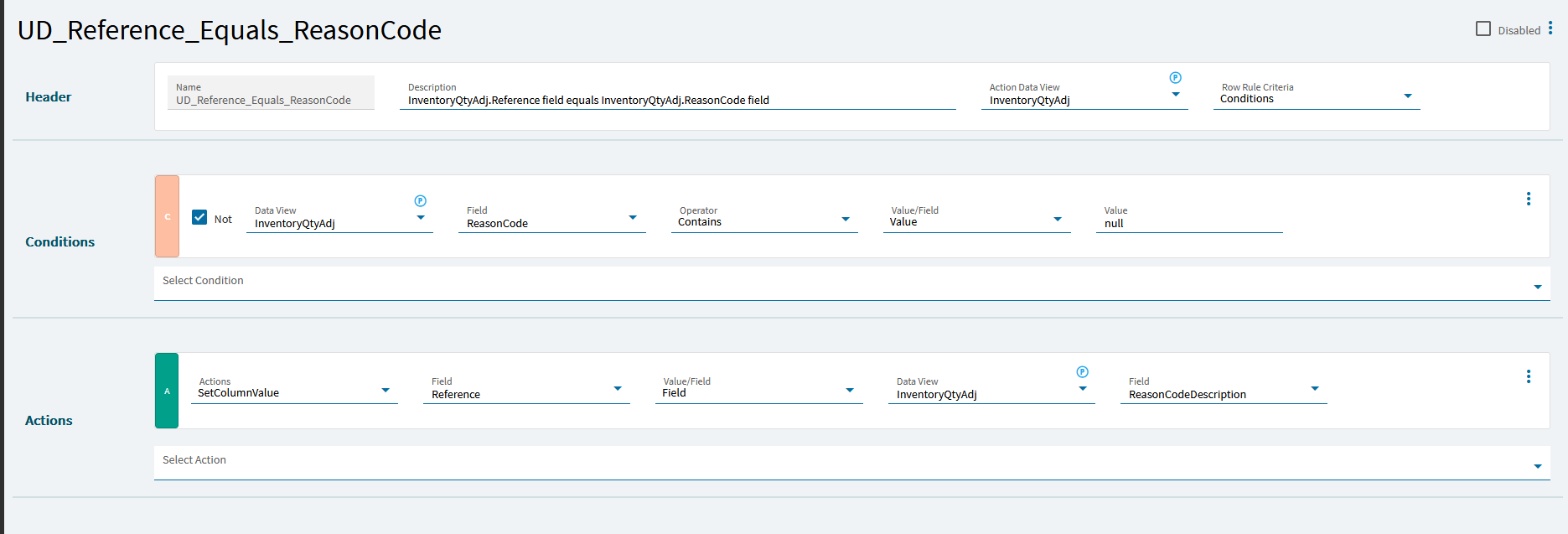Open the ReasonCode field dropdown
Viewport: 1568px width, 534px height.
click(x=633, y=218)
